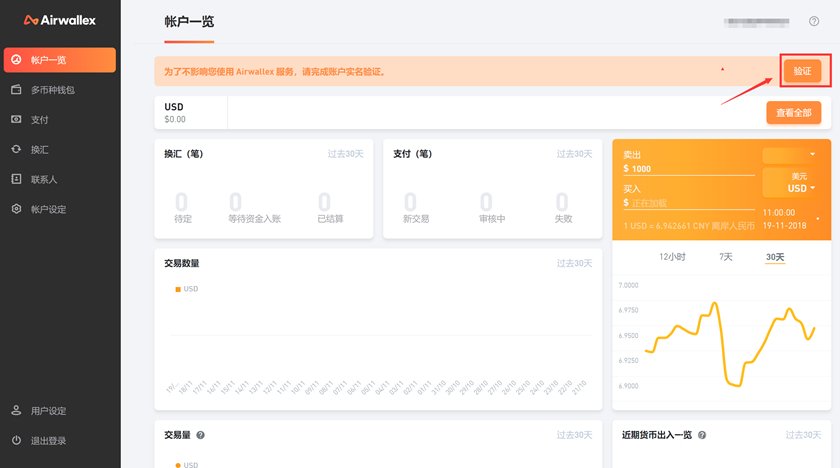
Task: Click the 帐户设定 gear icon
Action: point(17,209)
